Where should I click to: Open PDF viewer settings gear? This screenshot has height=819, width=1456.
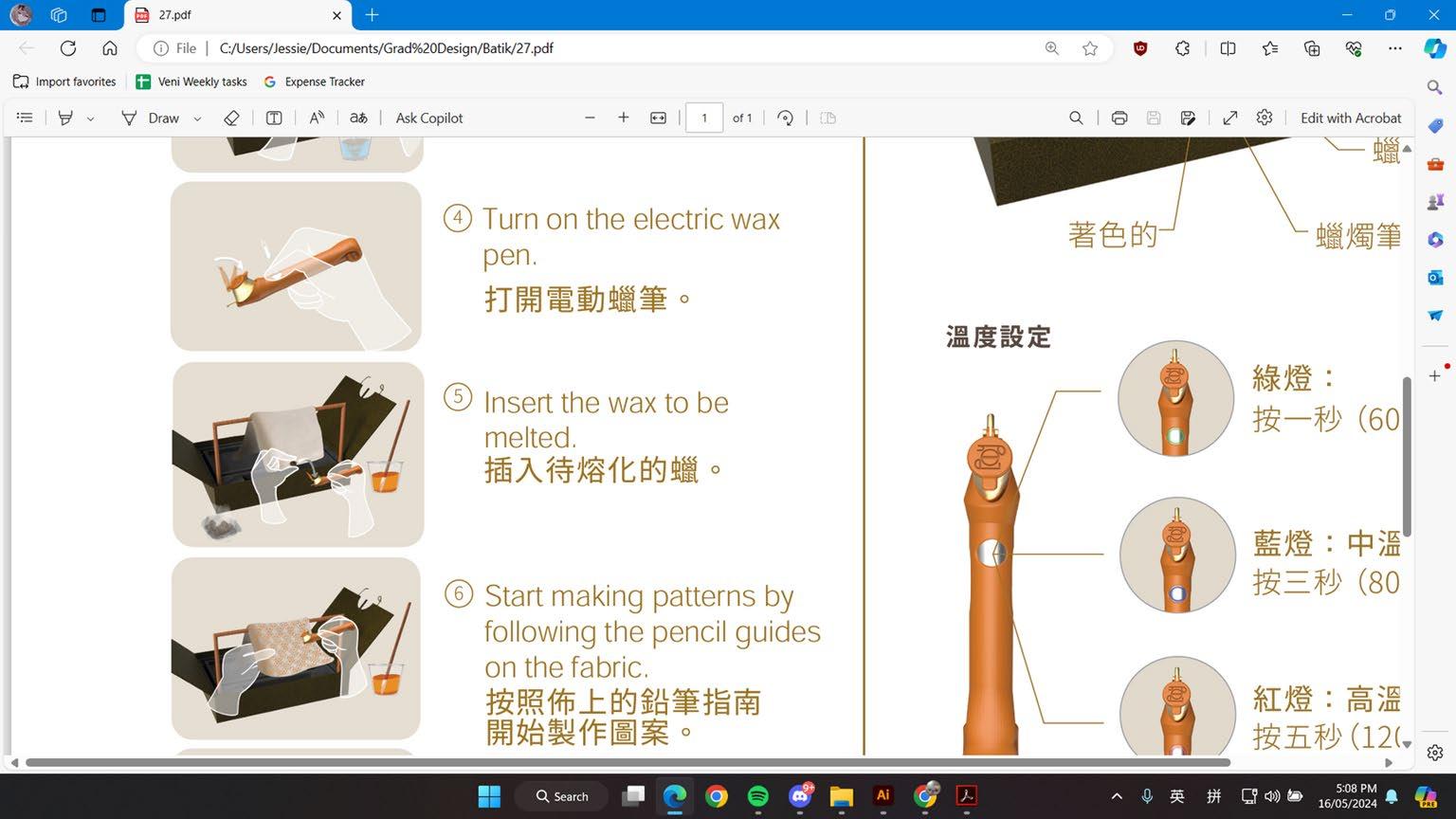[x=1265, y=118]
